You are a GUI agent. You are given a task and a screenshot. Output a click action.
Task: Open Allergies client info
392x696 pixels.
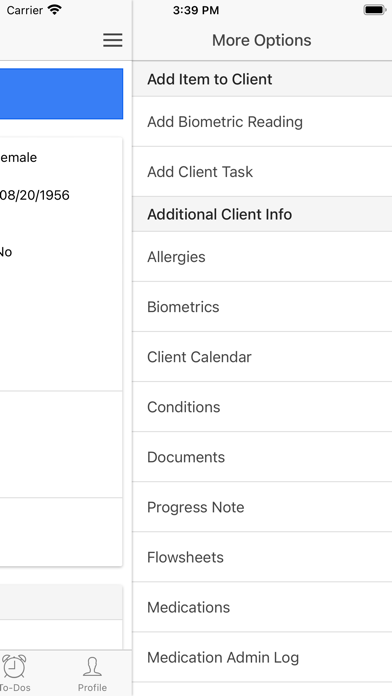click(262, 257)
